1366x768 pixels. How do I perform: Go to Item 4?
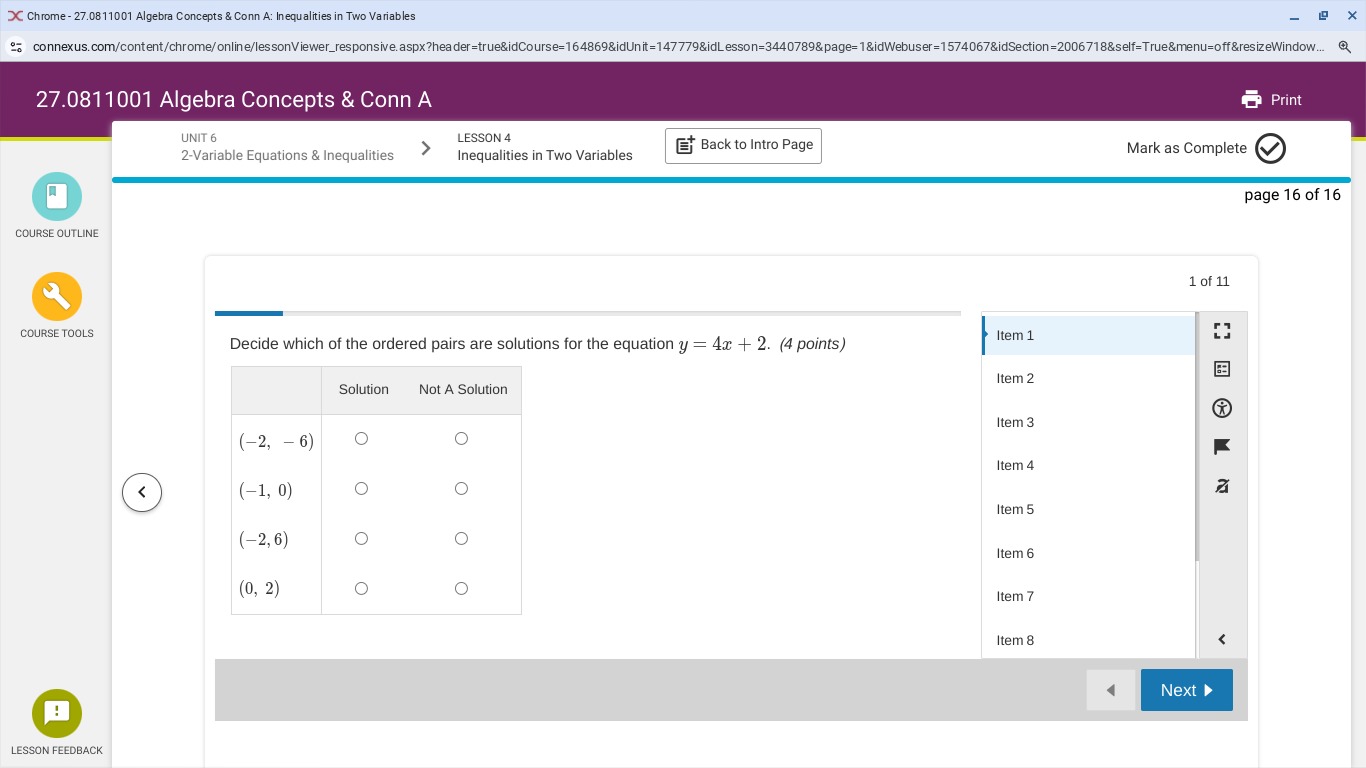coord(1088,465)
